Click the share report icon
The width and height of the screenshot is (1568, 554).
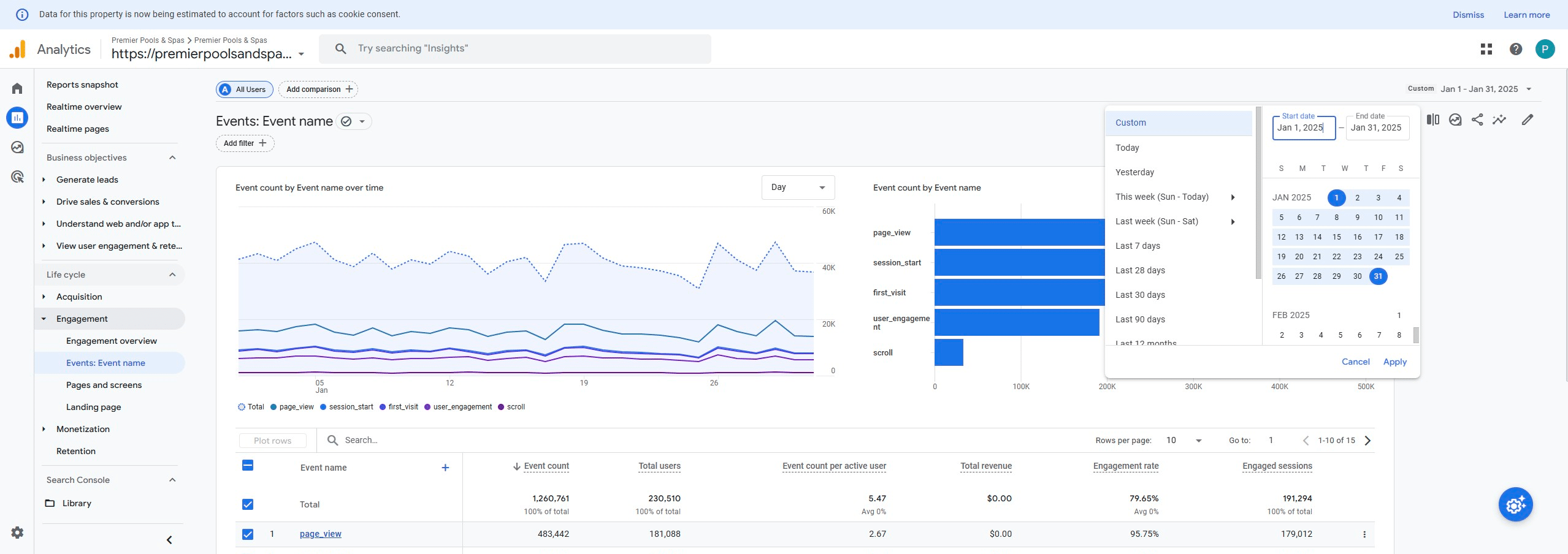[x=1477, y=120]
